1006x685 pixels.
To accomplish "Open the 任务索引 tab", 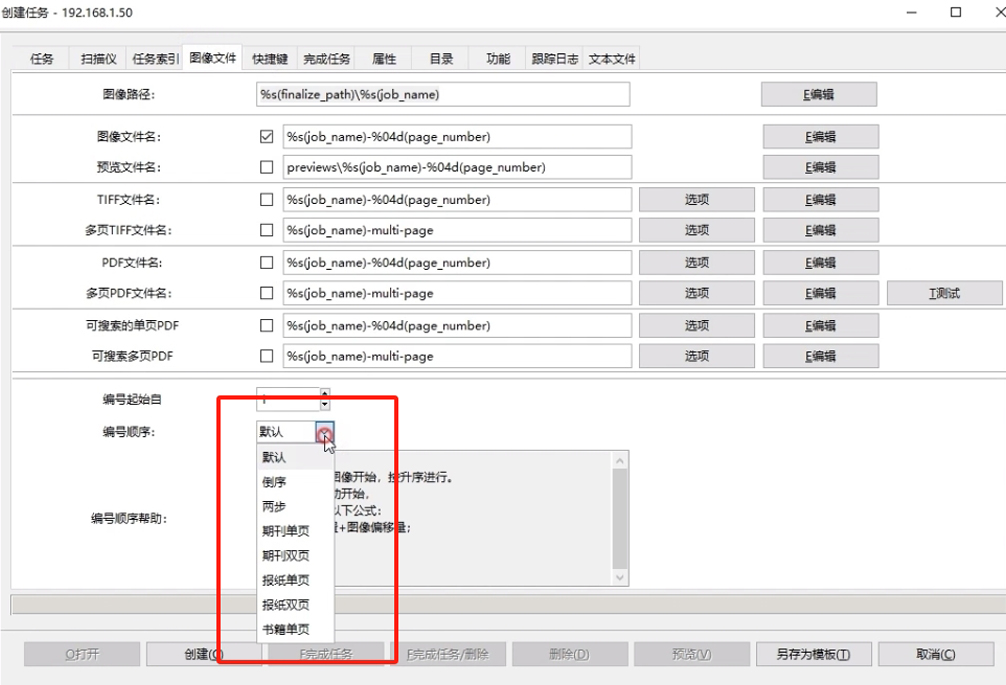I will 155,59.
